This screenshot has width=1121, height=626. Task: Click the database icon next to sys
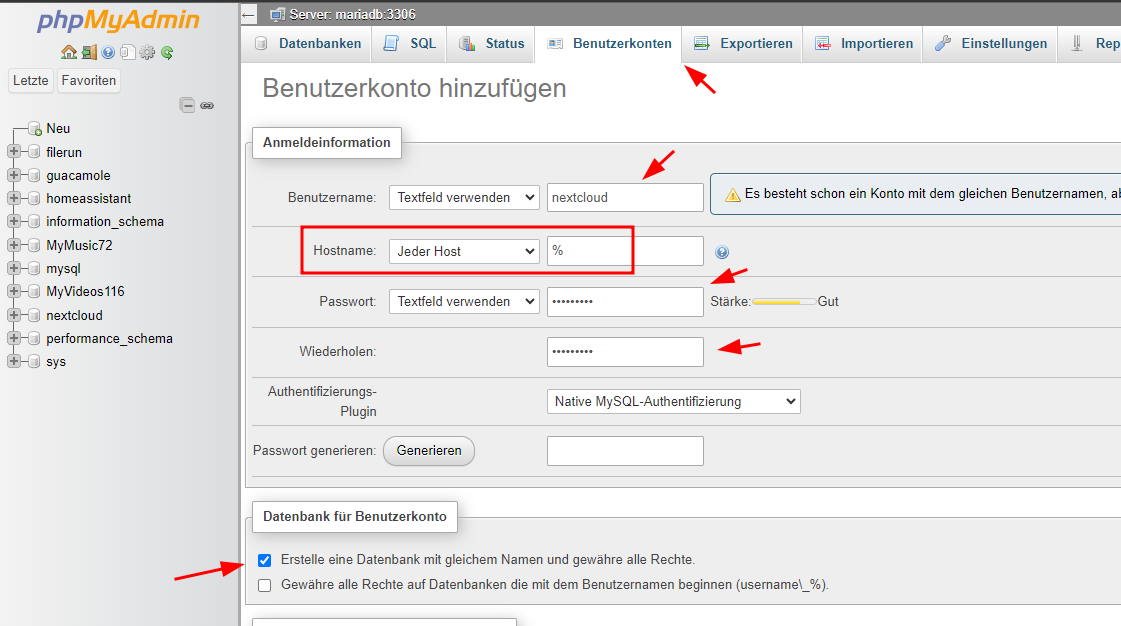[x=34, y=362]
